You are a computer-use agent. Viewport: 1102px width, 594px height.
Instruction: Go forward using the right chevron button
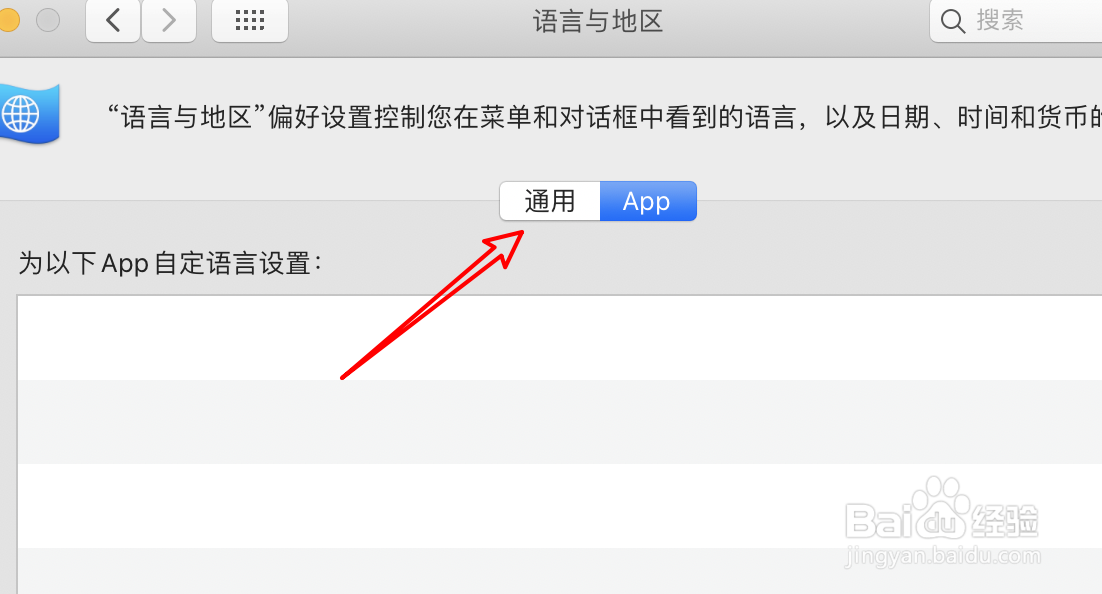(x=169, y=20)
